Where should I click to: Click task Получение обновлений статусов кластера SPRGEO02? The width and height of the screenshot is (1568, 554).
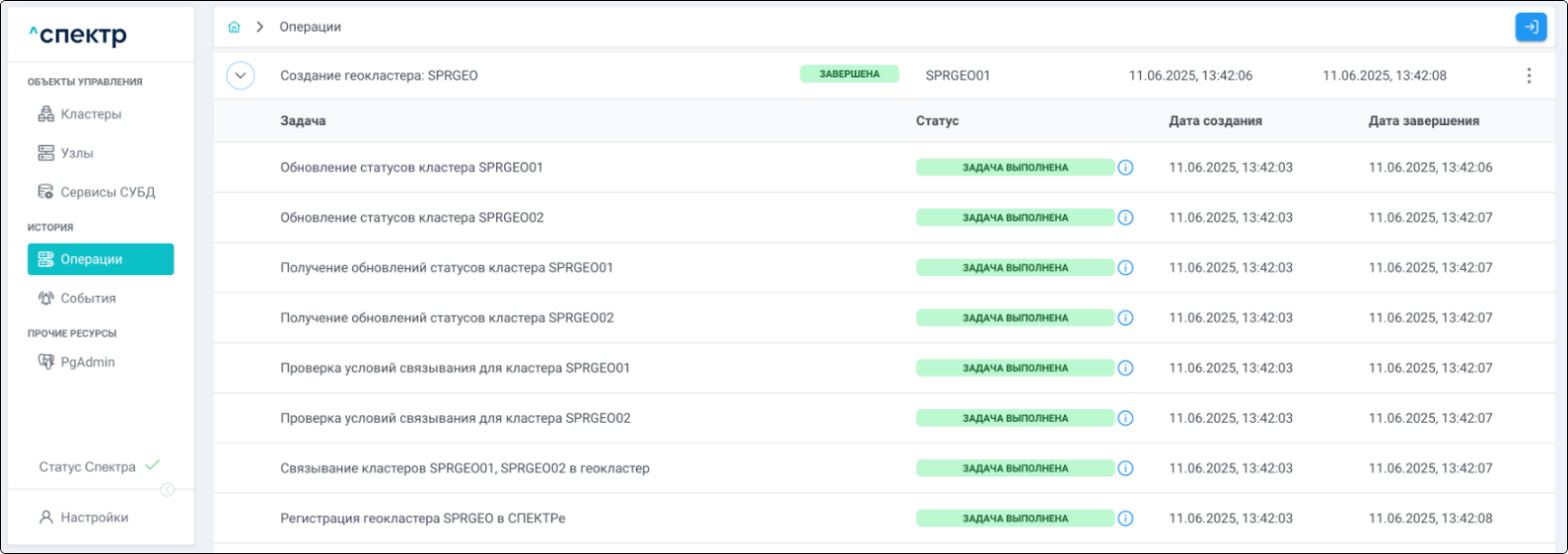click(x=447, y=318)
